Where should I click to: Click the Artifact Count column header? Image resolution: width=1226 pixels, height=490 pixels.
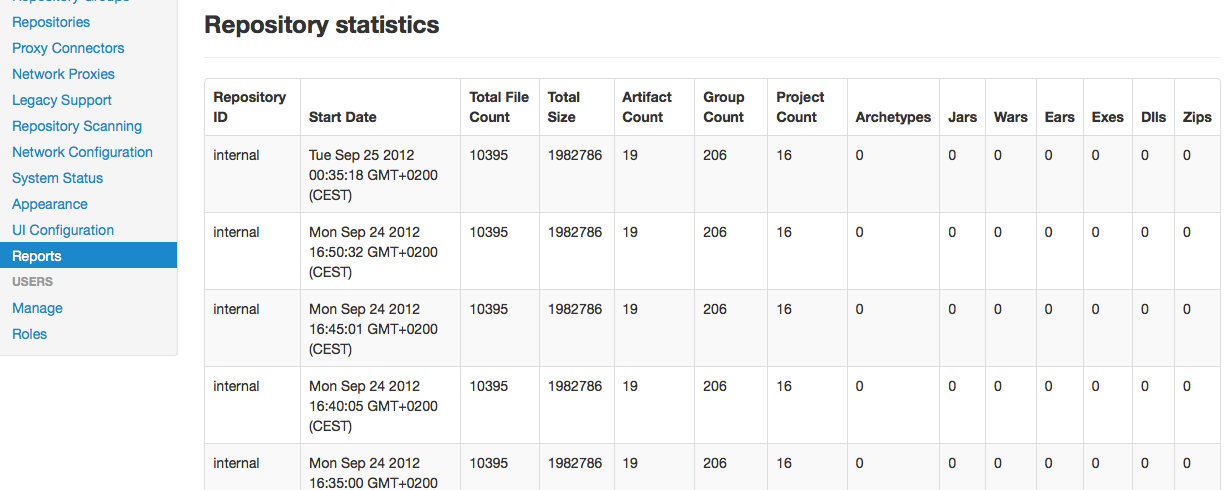(647, 107)
